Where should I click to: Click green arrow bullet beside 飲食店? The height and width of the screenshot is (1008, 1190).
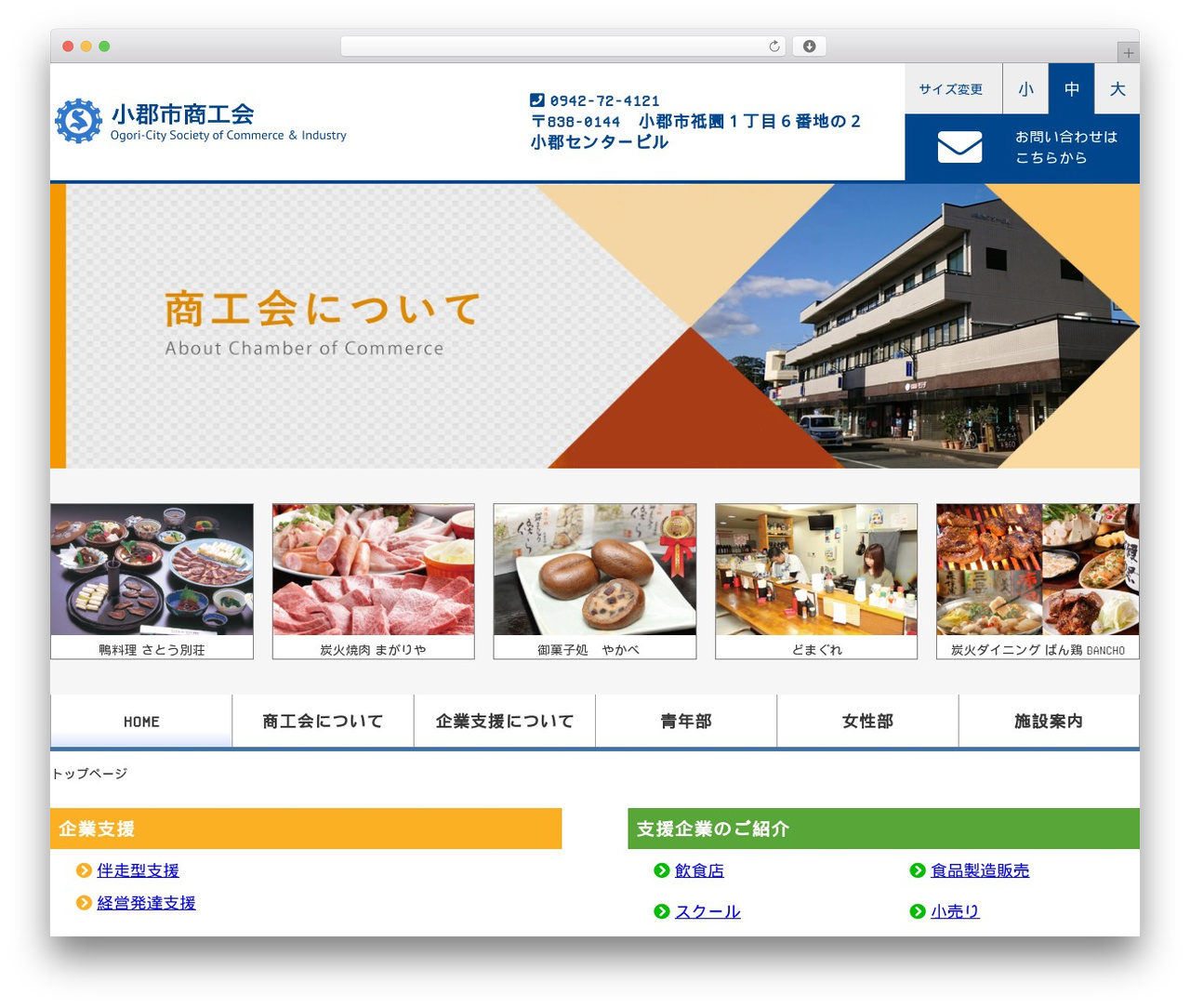[x=662, y=870]
